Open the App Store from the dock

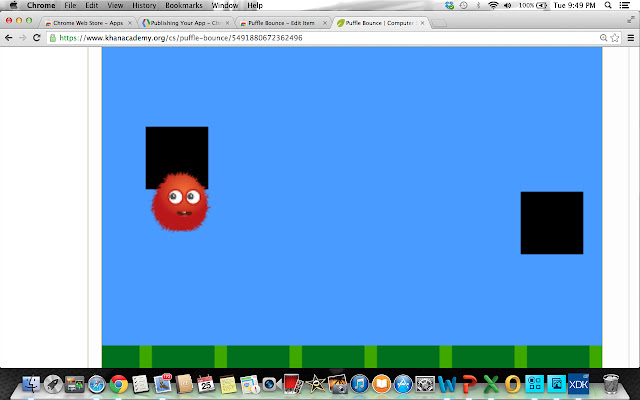pyautogui.click(x=403, y=384)
